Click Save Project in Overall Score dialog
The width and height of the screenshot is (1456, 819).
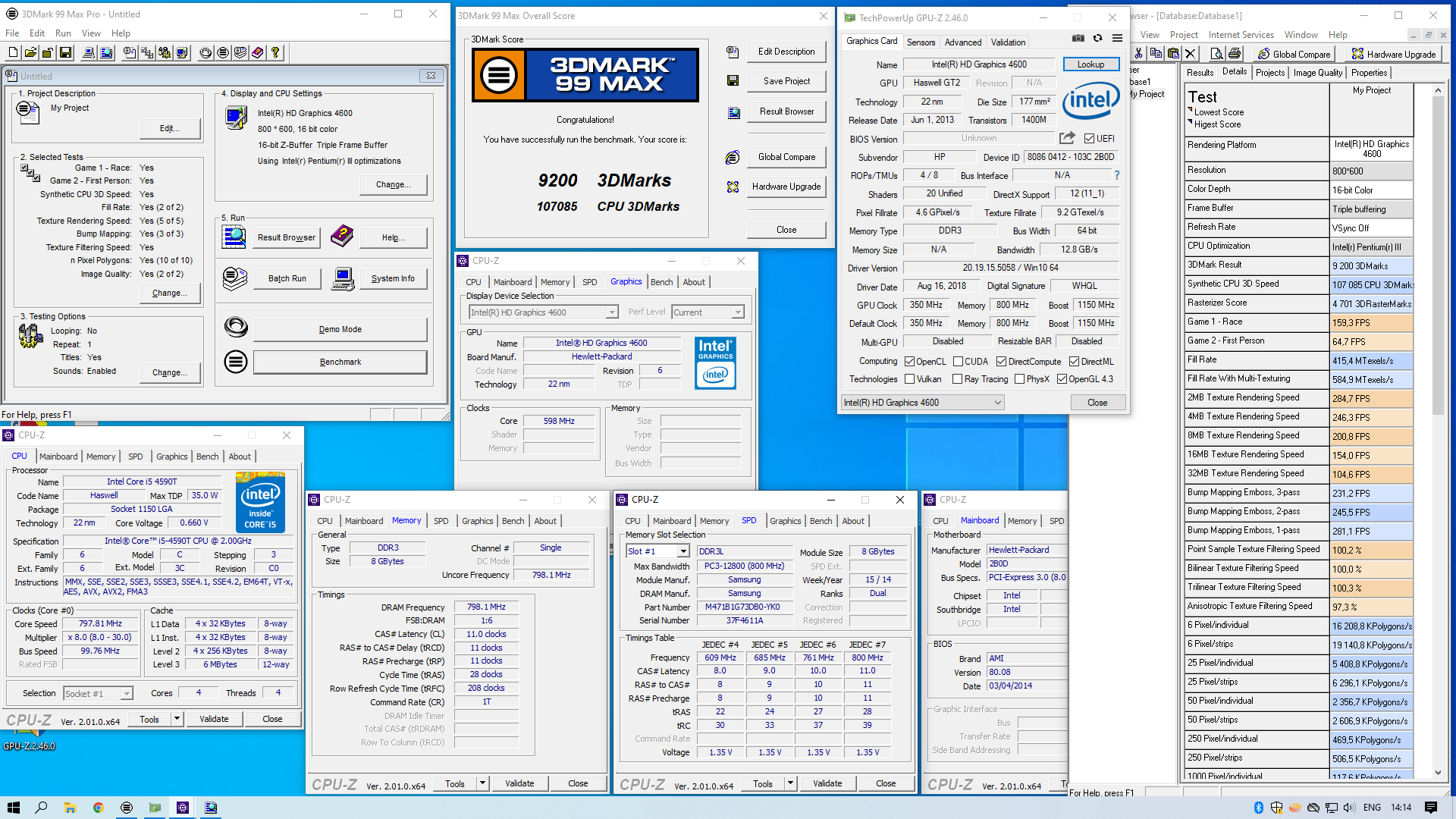786,81
